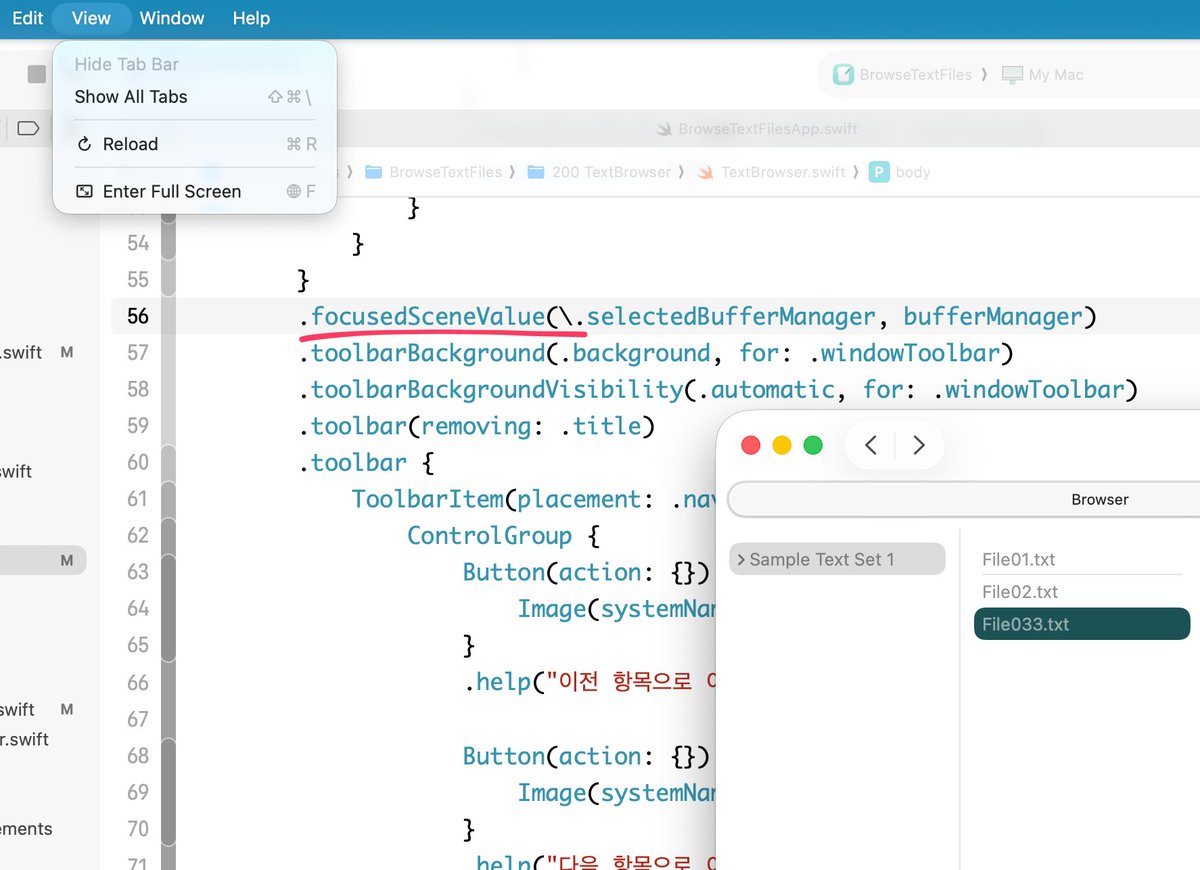Click line number 60 in gutter
The width and height of the screenshot is (1200, 870).
coord(138,462)
